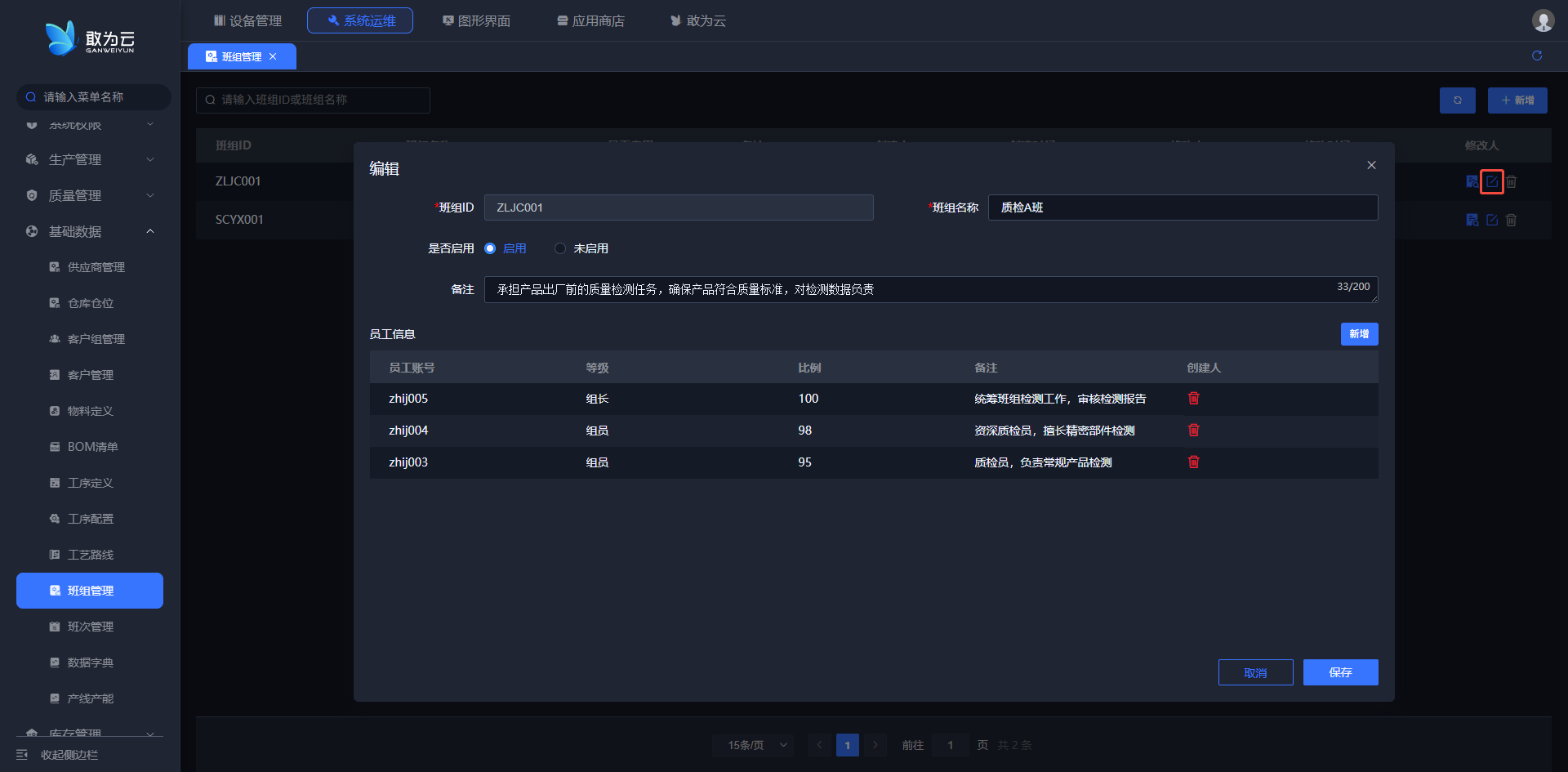Screen dimensions: 1568x772
Task: Select the 未启用 radio button
Action: click(x=560, y=248)
